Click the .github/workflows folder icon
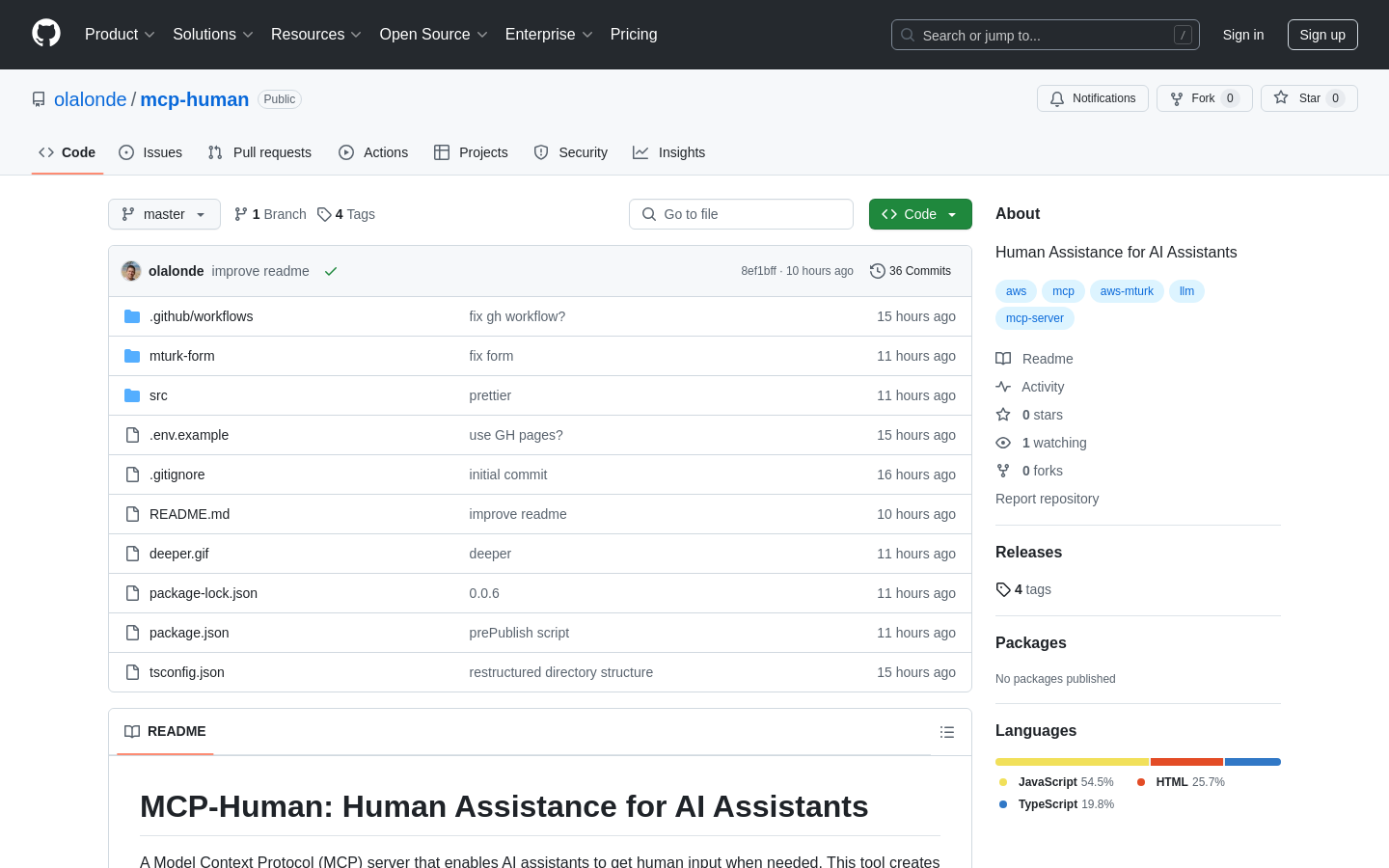 coord(132,316)
